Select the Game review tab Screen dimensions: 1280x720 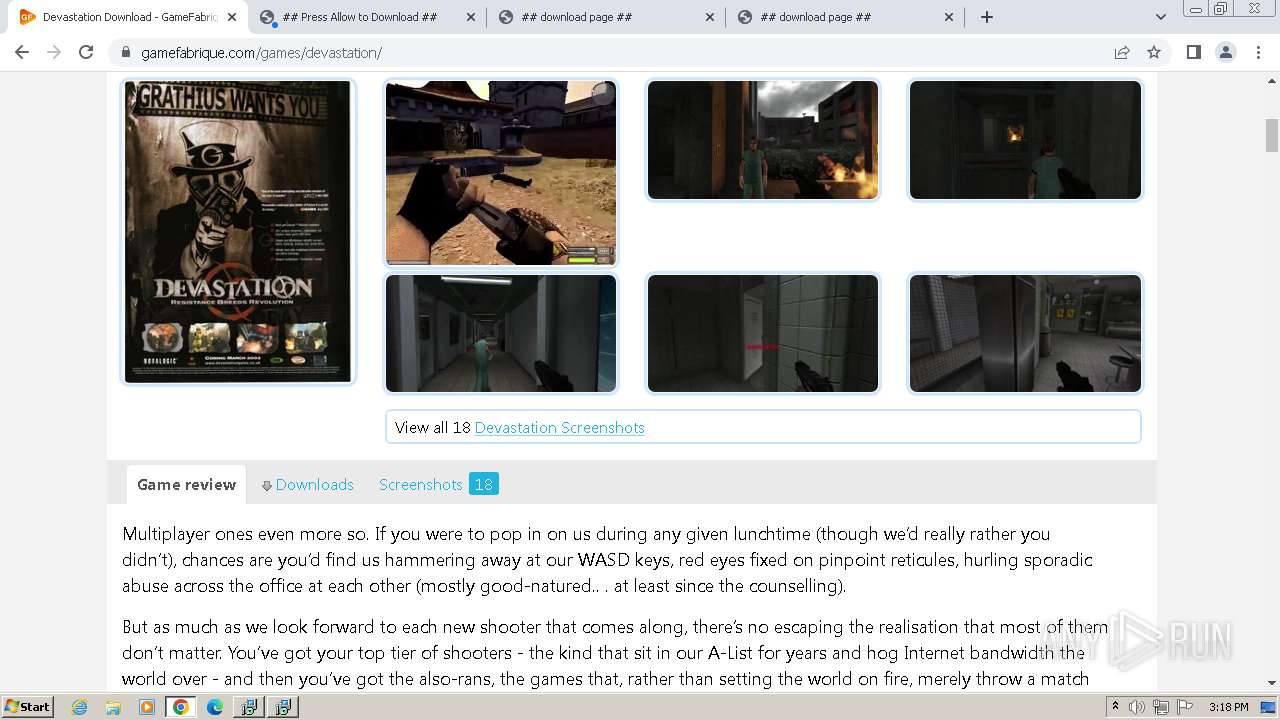(x=186, y=484)
